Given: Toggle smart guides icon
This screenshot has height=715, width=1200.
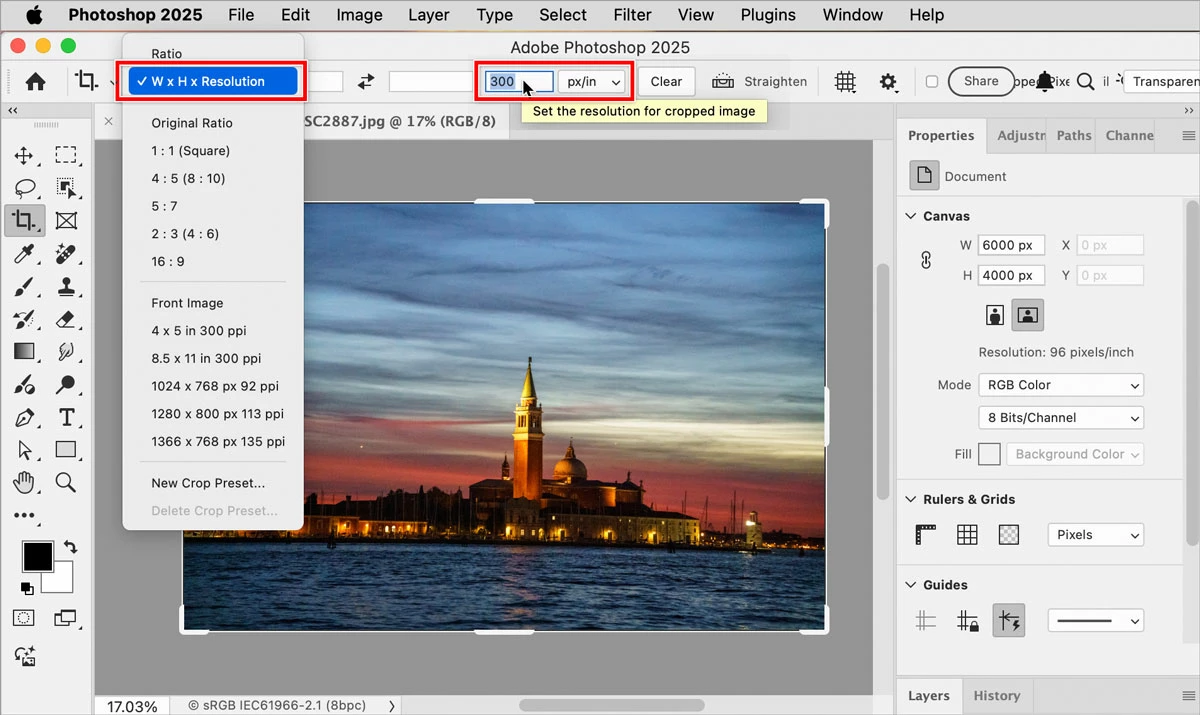Looking at the screenshot, I should point(1009,621).
